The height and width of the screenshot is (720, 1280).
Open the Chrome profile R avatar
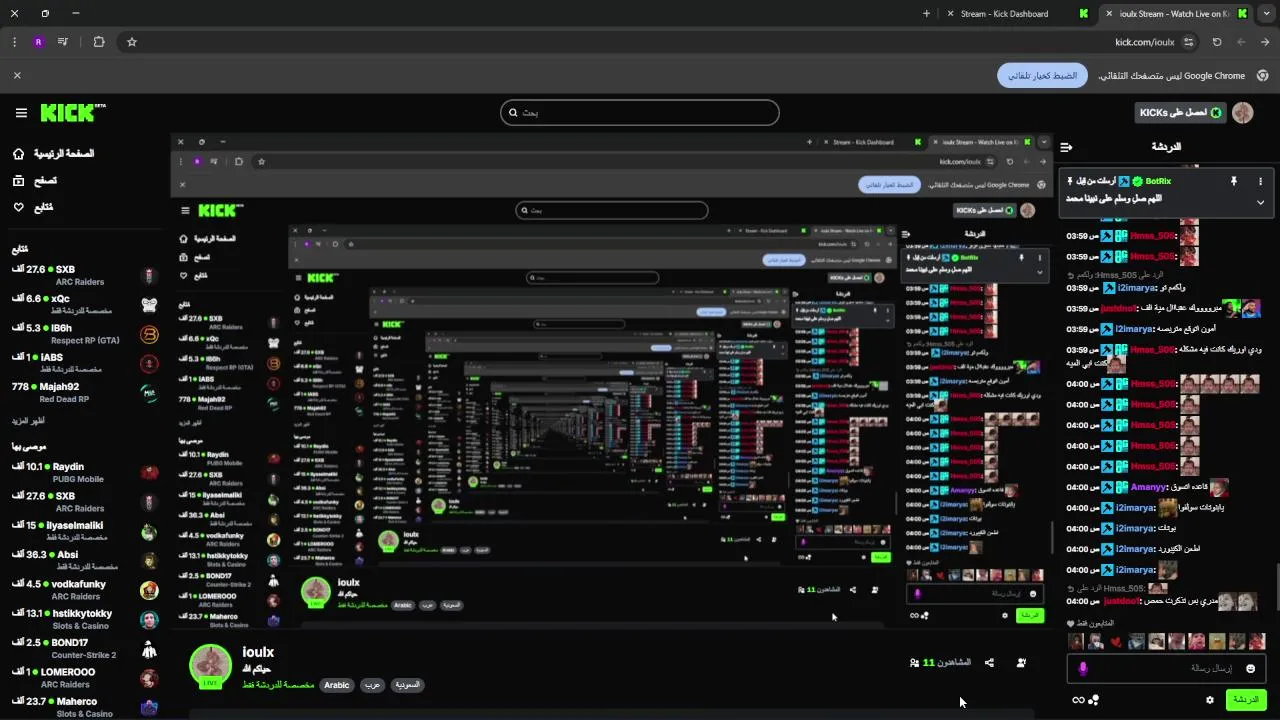[x=38, y=42]
